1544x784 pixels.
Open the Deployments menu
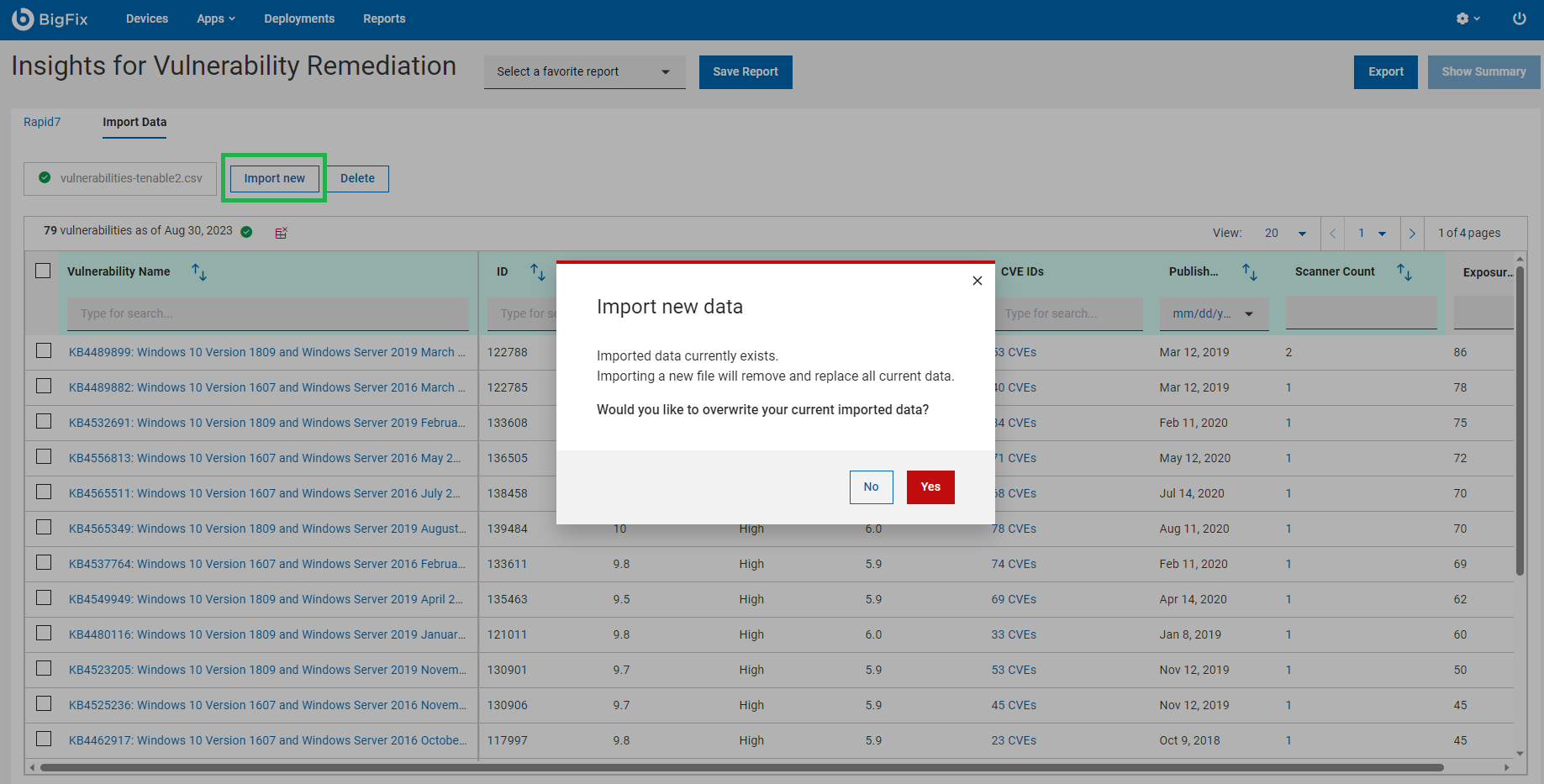pos(299,18)
